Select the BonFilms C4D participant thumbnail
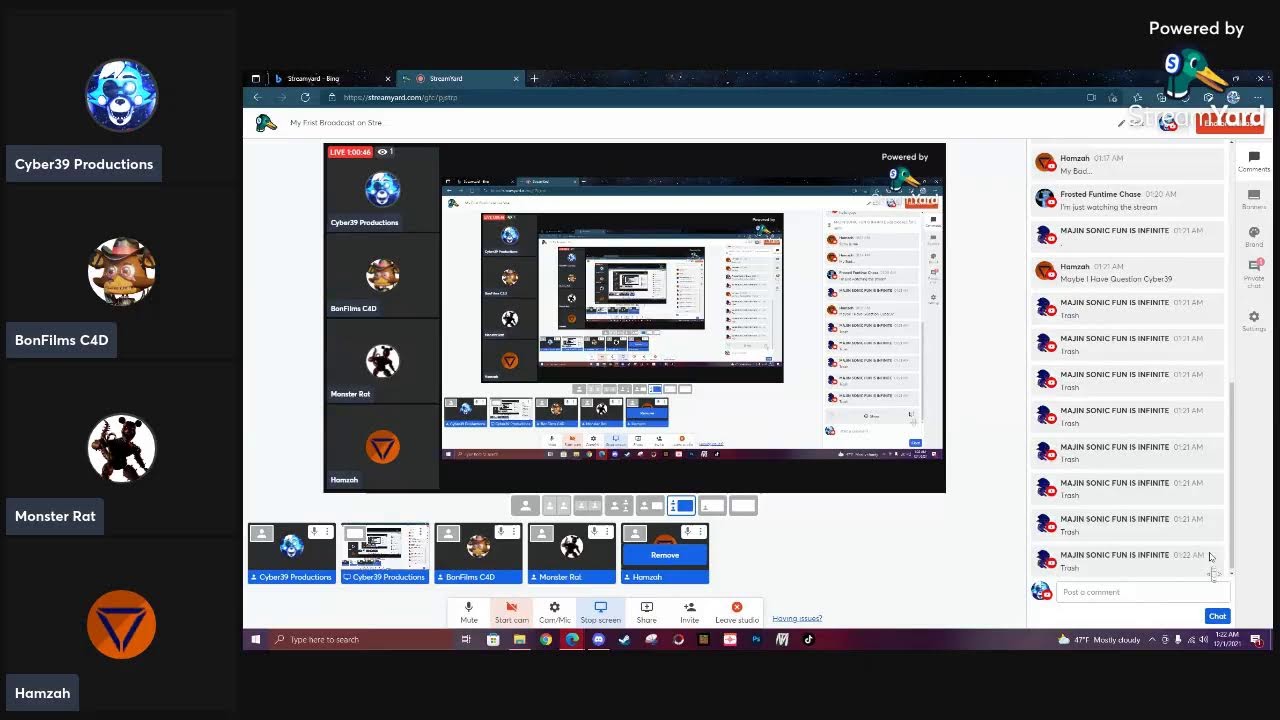 coord(478,553)
